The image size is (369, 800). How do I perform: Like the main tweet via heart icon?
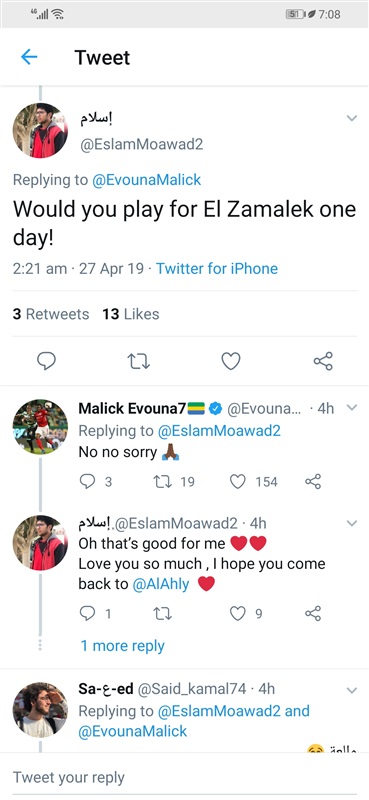(x=231, y=361)
